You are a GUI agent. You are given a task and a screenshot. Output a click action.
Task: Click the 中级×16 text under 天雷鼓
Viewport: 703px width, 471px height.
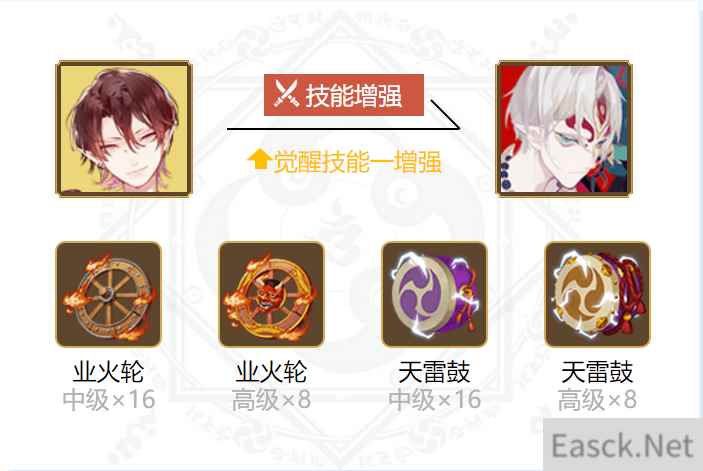[x=434, y=399]
